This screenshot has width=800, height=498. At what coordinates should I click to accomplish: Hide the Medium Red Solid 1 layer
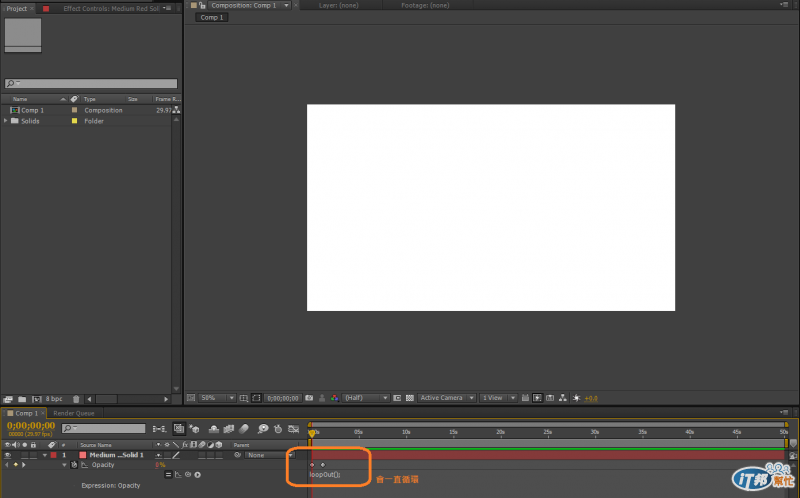click(7, 455)
